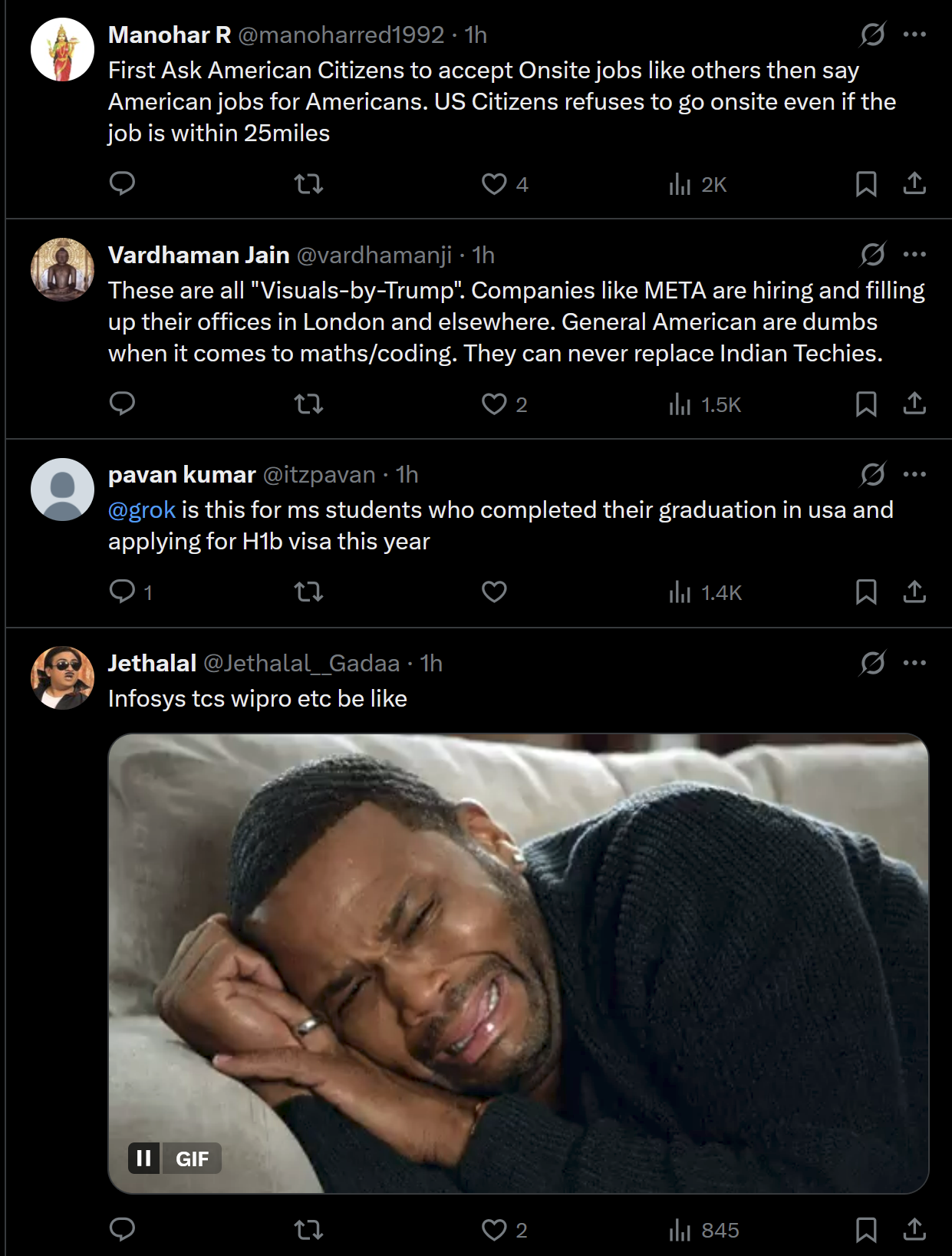Open more options for Manohar R's post
This screenshot has height=1256, width=952.
(x=914, y=35)
